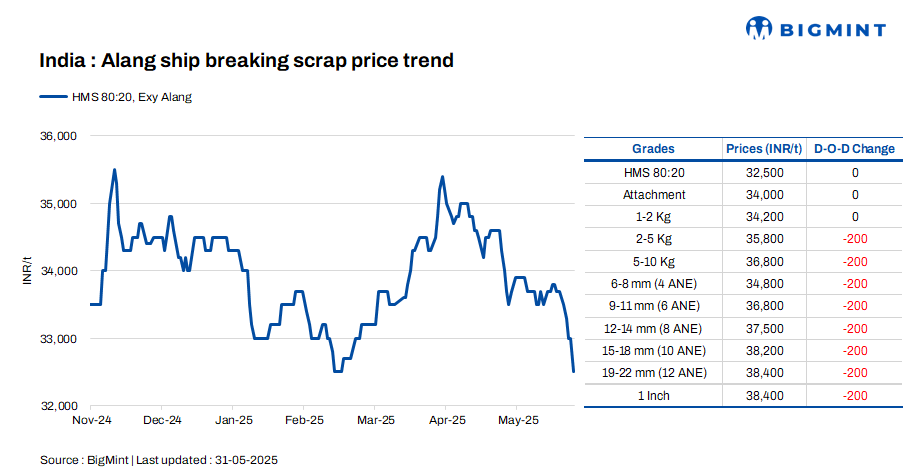Select the HMS 80:20 row in the table

654,173
